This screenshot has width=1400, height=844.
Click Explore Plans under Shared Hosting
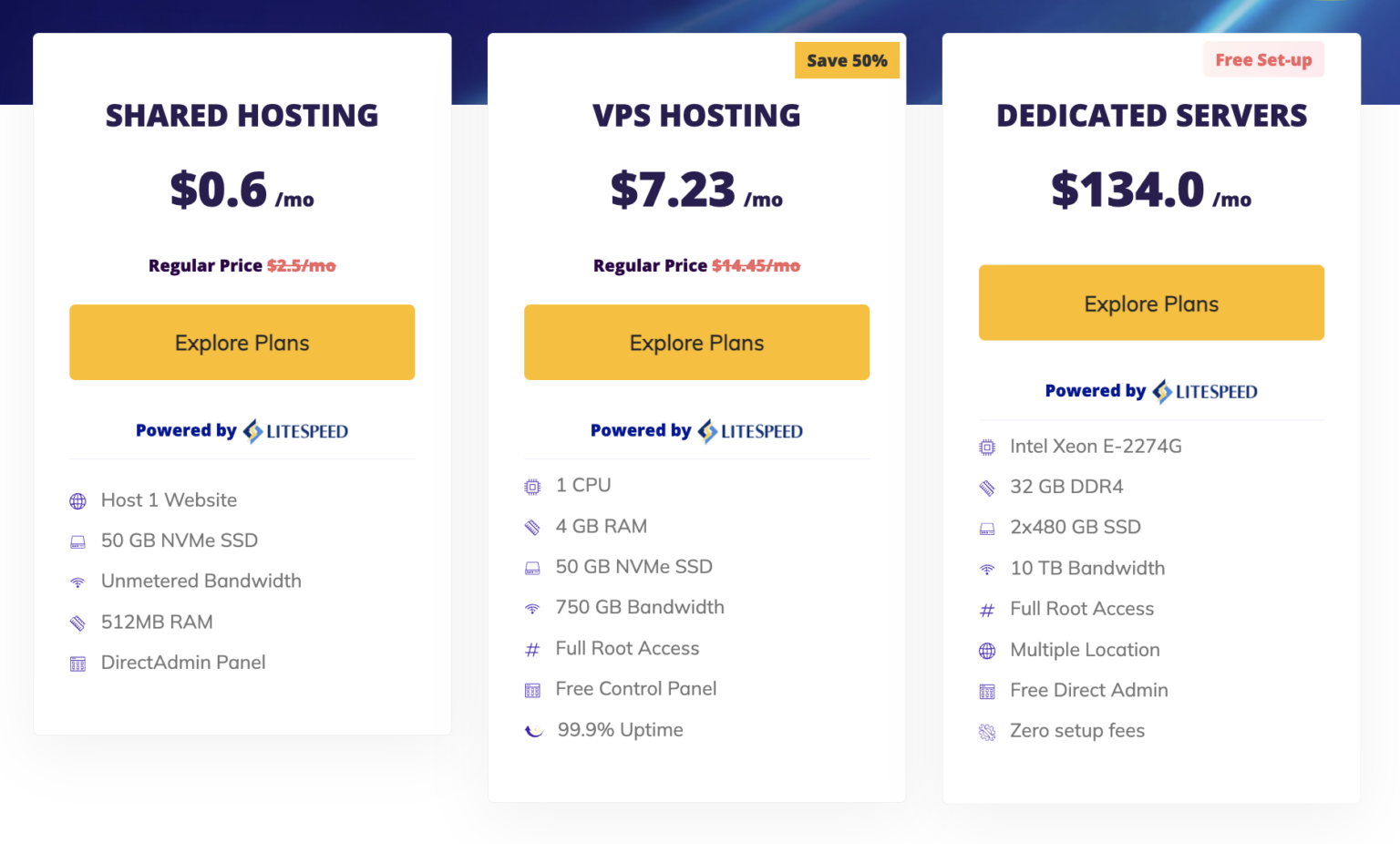click(x=242, y=342)
